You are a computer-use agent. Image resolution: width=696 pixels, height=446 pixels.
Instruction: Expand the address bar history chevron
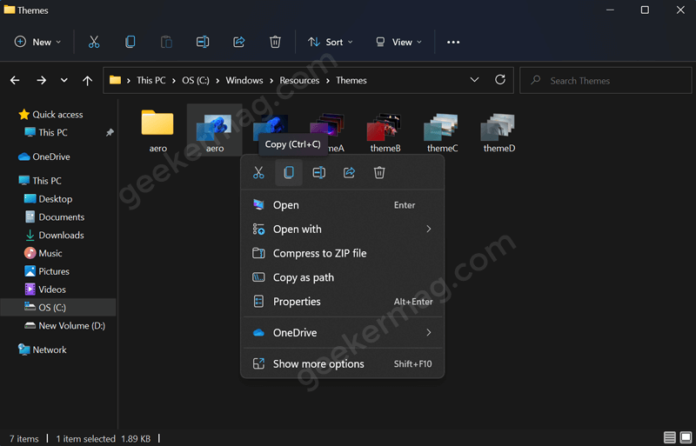pyautogui.click(x=474, y=80)
